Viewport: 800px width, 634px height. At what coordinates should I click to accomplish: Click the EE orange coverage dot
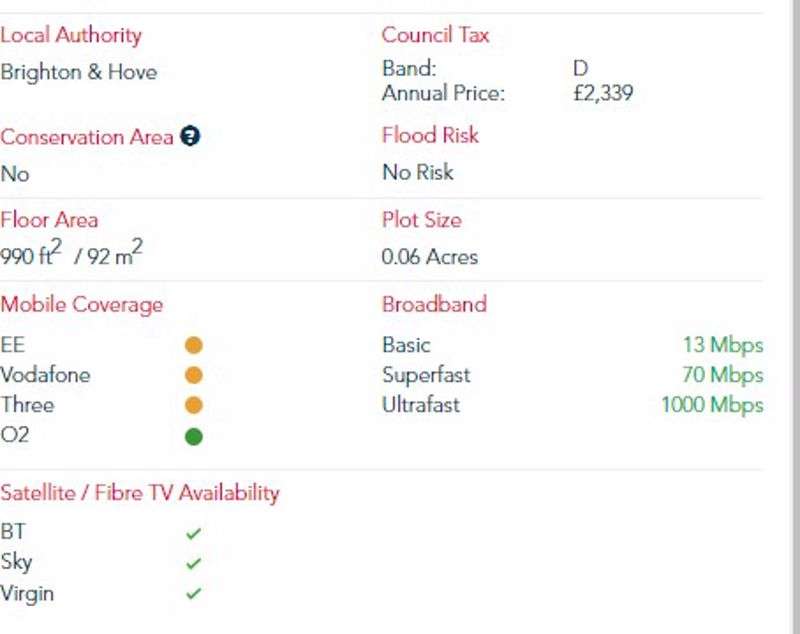point(194,345)
